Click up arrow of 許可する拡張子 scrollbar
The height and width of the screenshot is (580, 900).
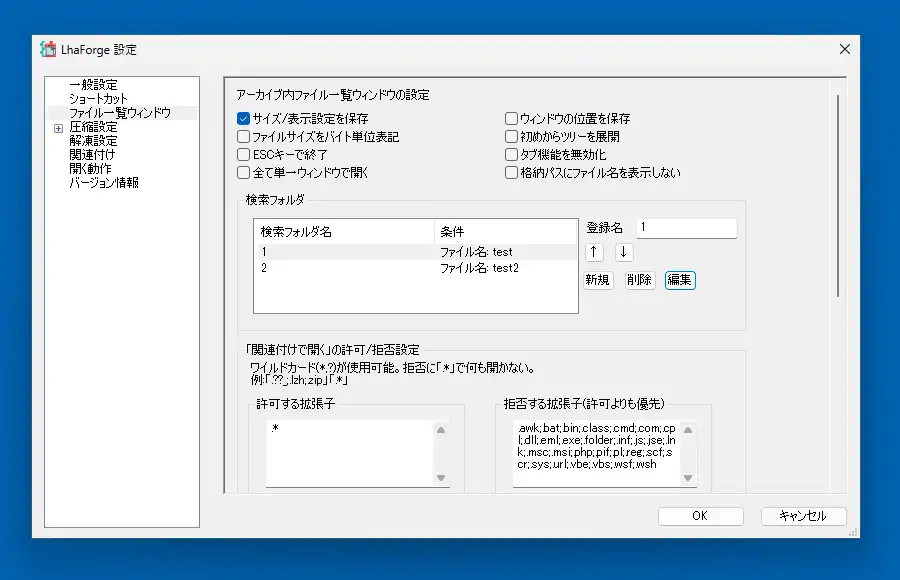click(441, 430)
